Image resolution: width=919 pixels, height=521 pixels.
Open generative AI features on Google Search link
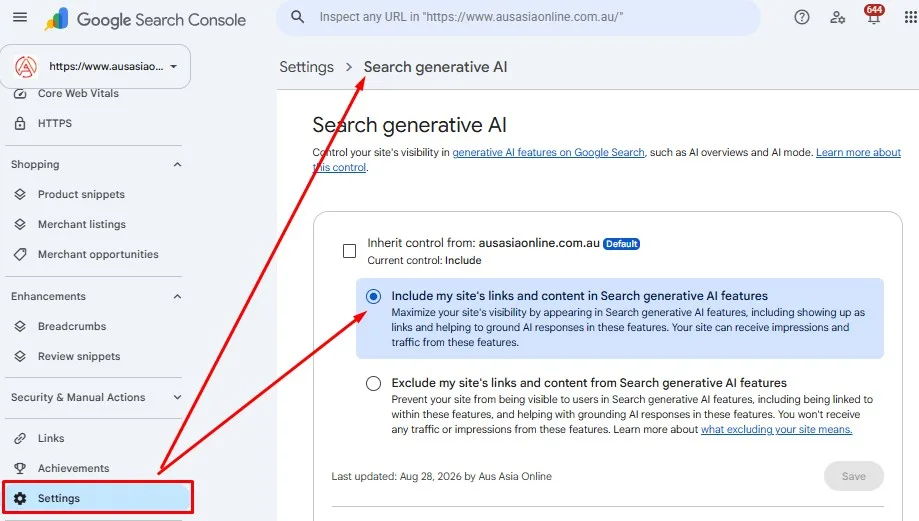pyautogui.click(x=548, y=152)
